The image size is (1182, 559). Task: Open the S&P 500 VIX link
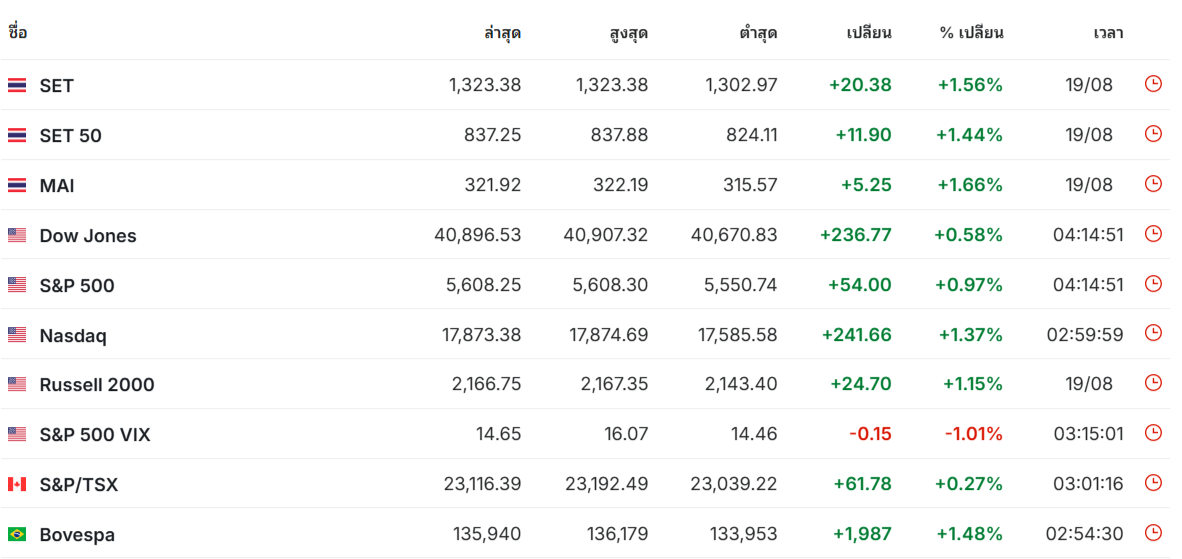[x=95, y=435]
